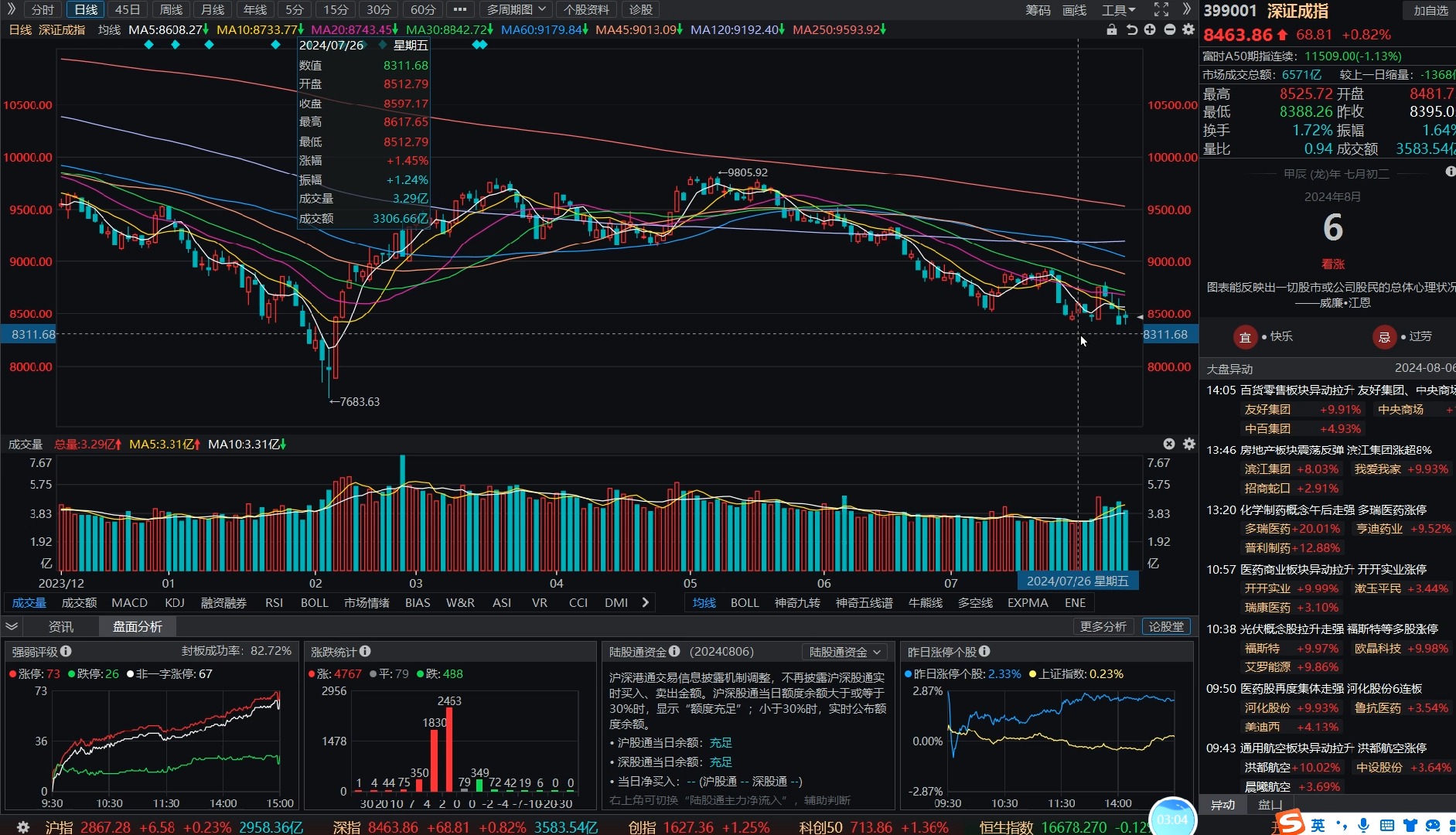Expand more sub-indicators with right arrow
The height and width of the screenshot is (835, 1456).
pos(646,602)
